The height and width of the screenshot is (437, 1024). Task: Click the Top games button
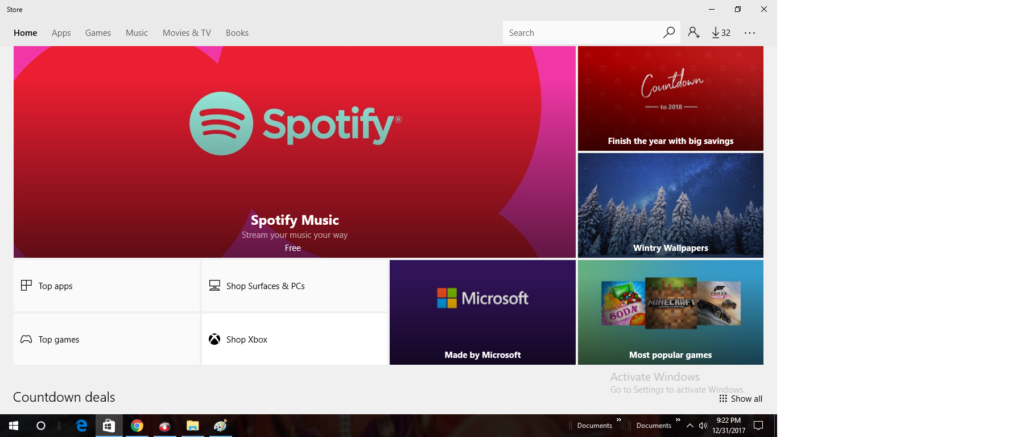pos(107,339)
